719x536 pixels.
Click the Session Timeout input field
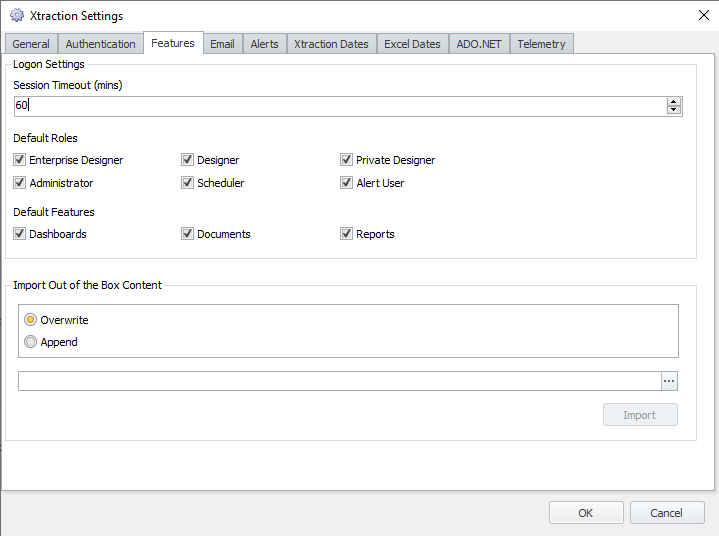click(340, 105)
